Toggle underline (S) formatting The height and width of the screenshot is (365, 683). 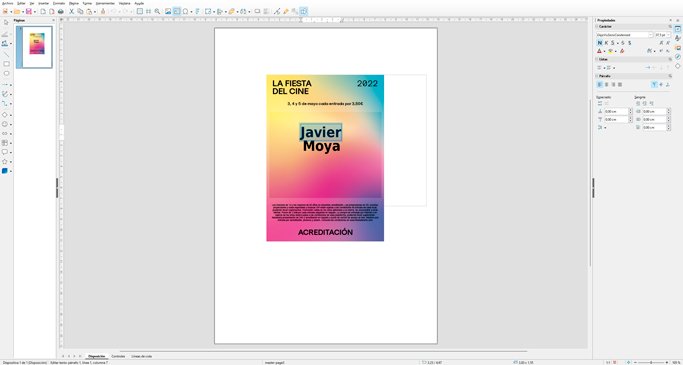point(613,43)
